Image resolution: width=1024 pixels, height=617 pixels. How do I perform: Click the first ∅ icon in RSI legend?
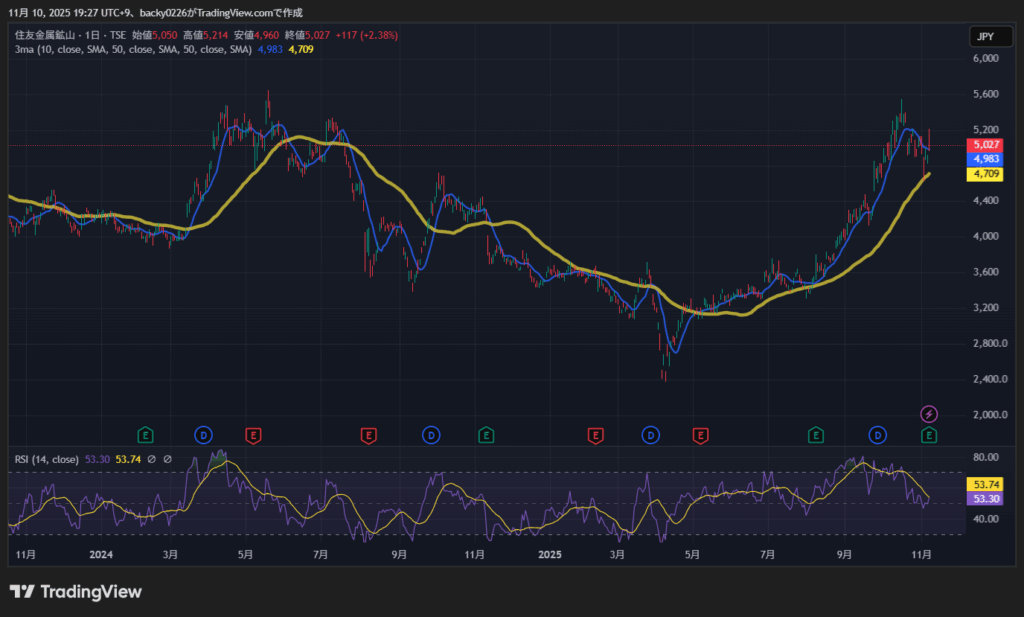(x=151, y=460)
